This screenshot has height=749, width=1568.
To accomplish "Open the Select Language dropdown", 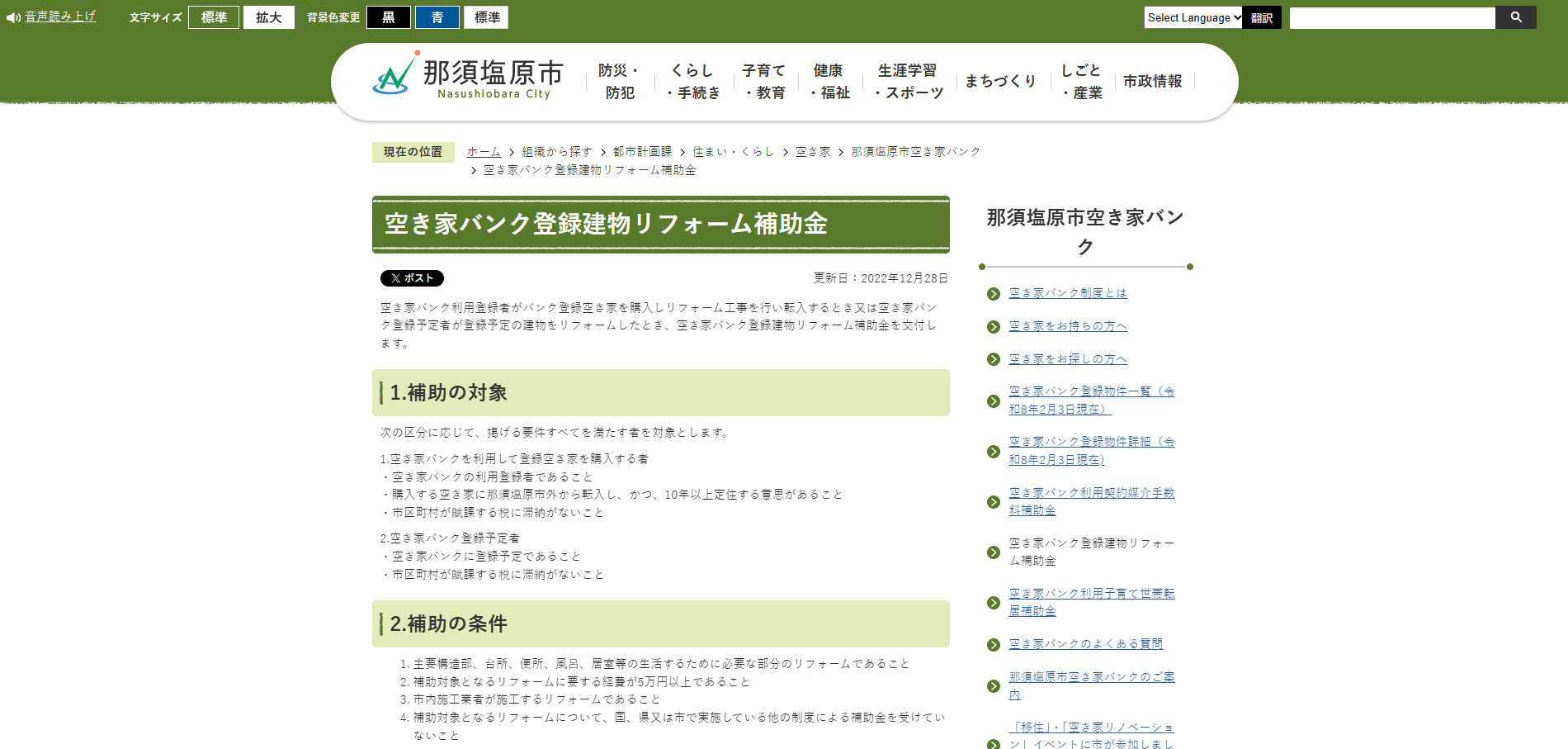I will (1193, 17).
